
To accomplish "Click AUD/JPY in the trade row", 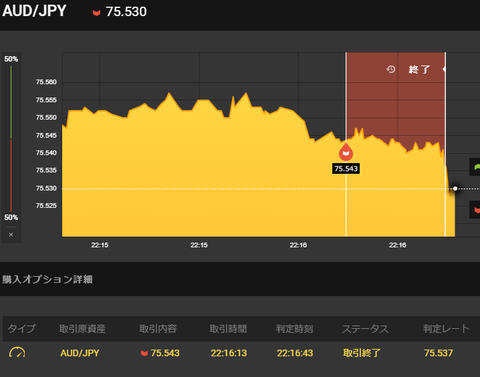I will 80,353.
